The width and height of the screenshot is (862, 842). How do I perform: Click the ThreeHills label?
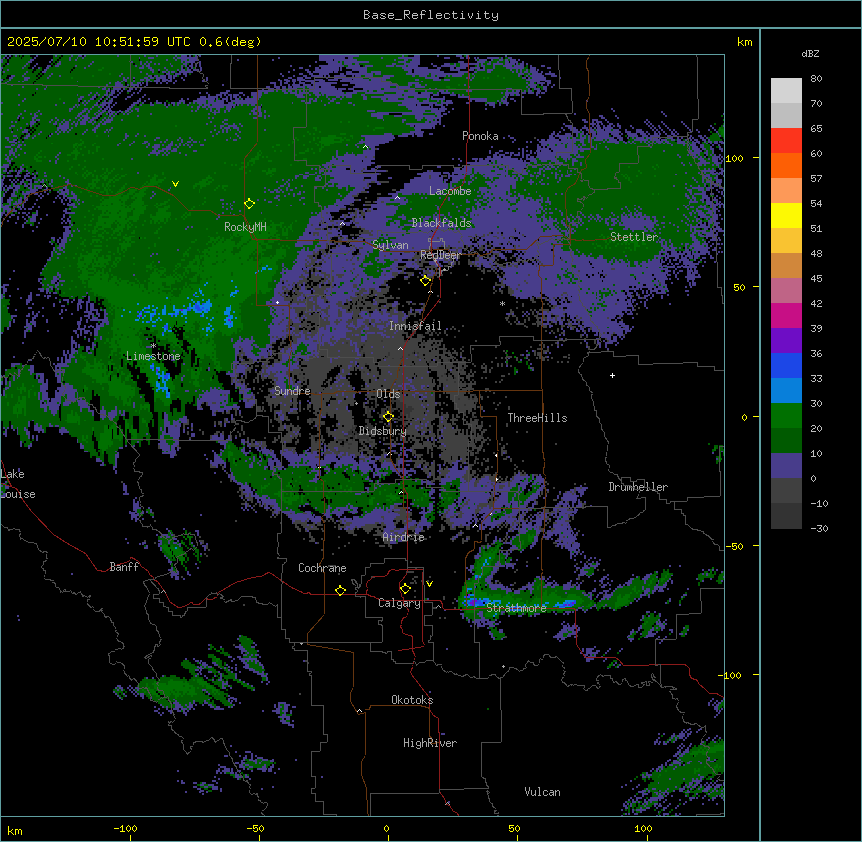tap(537, 418)
